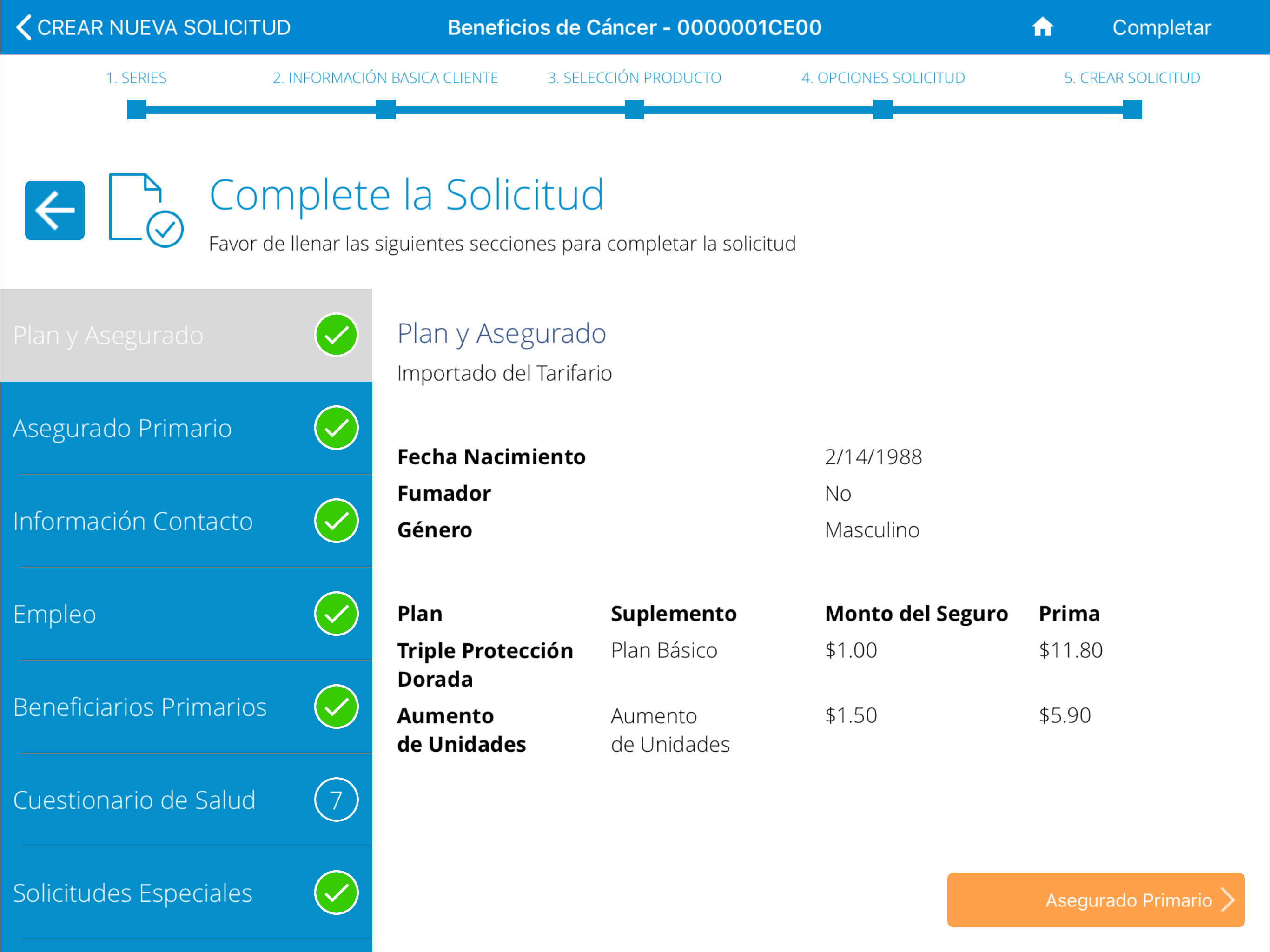This screenshot has width=1270, height=952.
Task: Click Triple Protección Dorada plan name
Action: tap(485, 665)
